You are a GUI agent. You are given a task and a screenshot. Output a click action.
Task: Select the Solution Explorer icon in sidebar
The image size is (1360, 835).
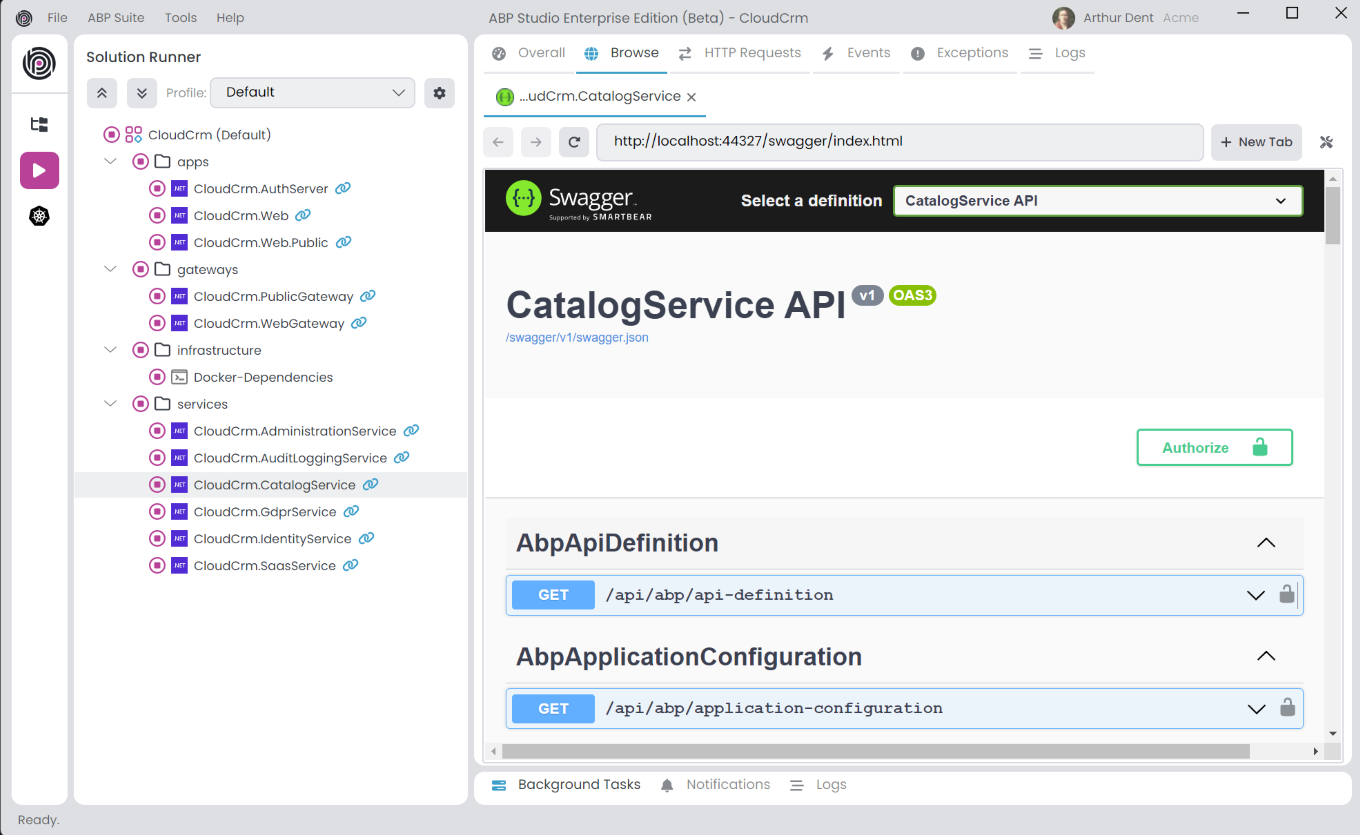pos(39,124)
